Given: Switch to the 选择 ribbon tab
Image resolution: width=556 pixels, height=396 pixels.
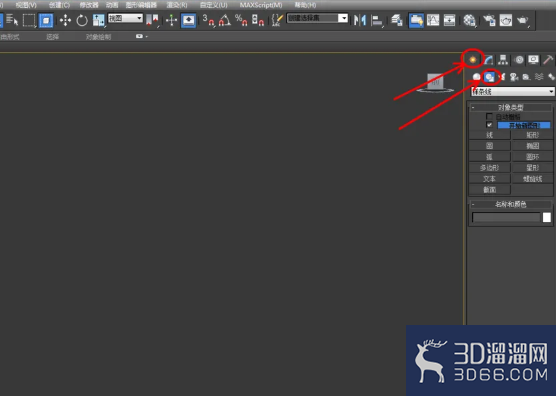Looking at the screenshot, I should [52, 37].
